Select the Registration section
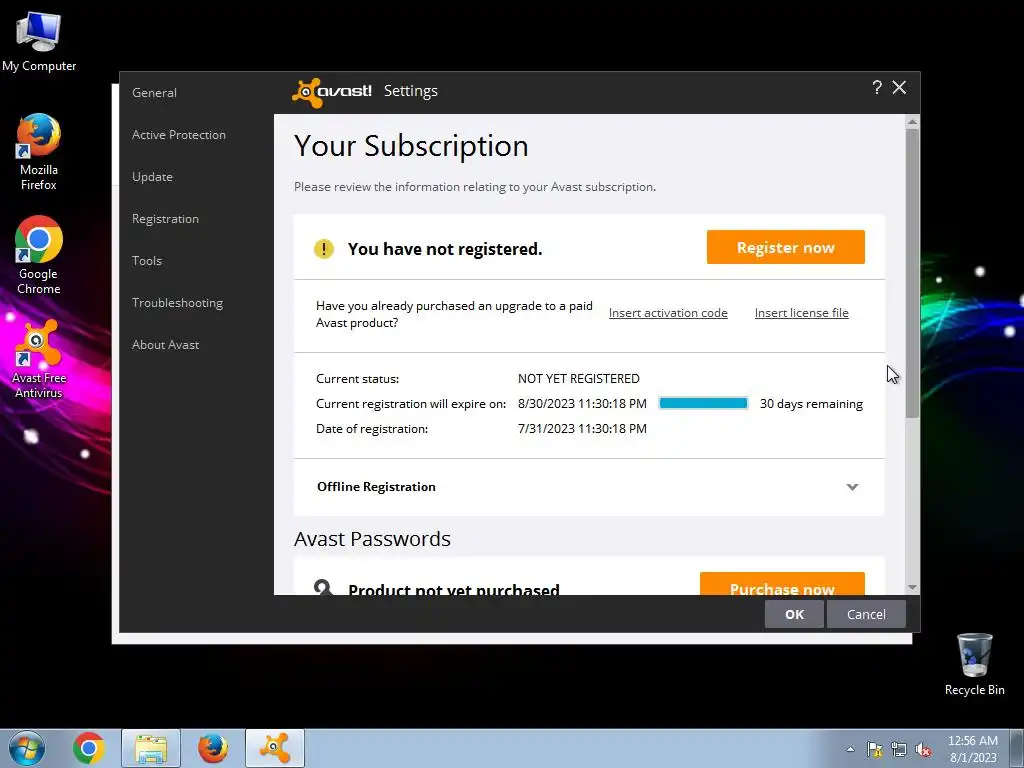Viewport: 1024px width, 768px height. [165, 219]
